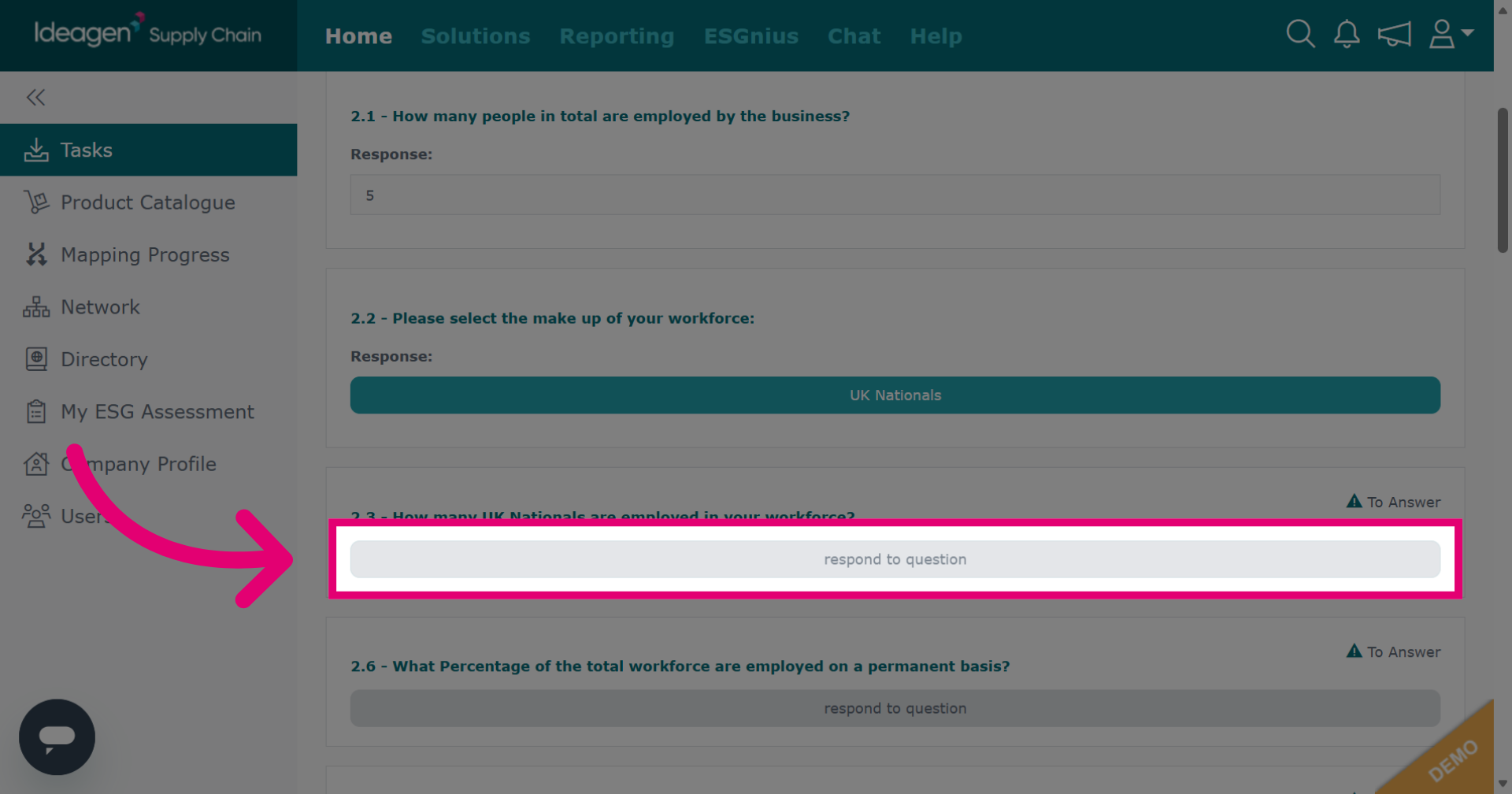
Task: Click the Network hierarchy icon
Action: 36,307
